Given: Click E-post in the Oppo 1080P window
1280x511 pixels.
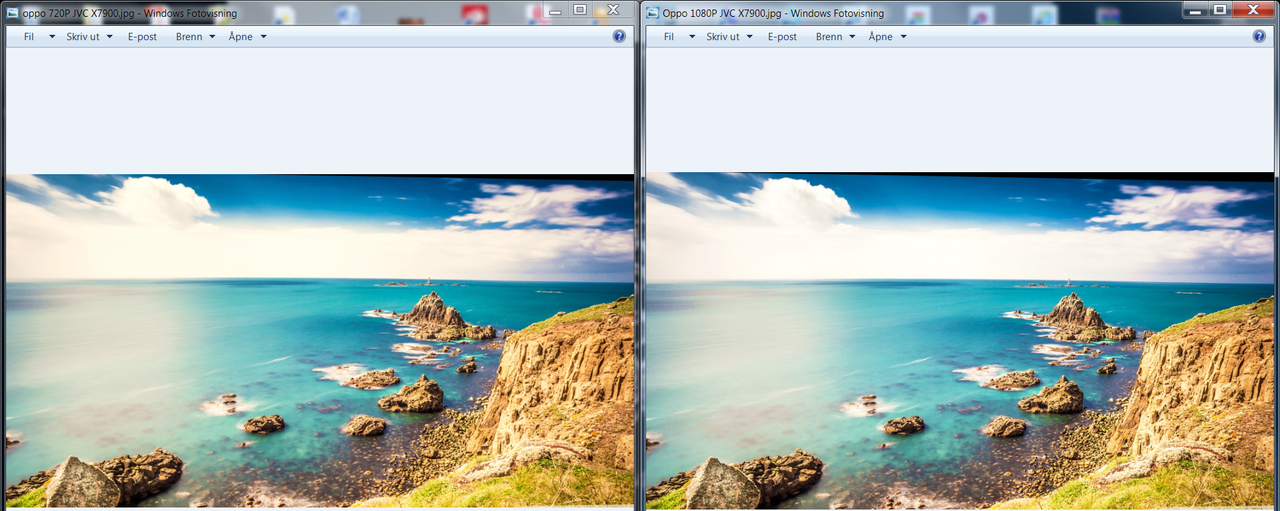Looking at the screenshot, I should coord(782,36).
